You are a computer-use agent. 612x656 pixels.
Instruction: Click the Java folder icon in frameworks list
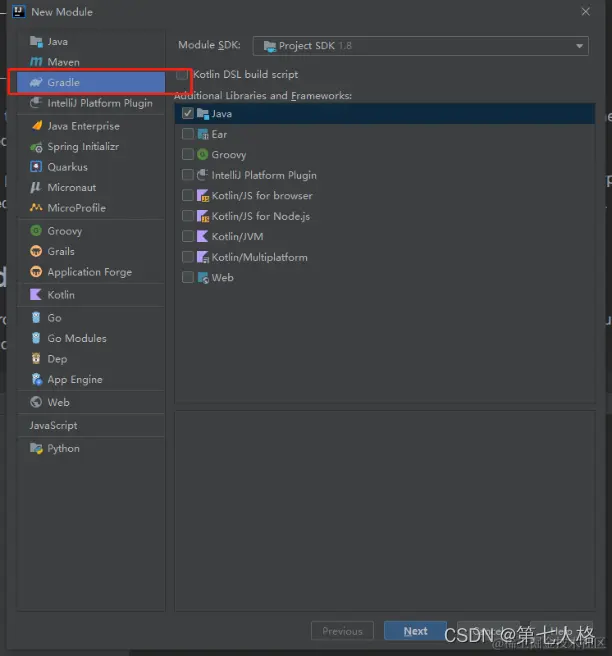click(202, 113)
